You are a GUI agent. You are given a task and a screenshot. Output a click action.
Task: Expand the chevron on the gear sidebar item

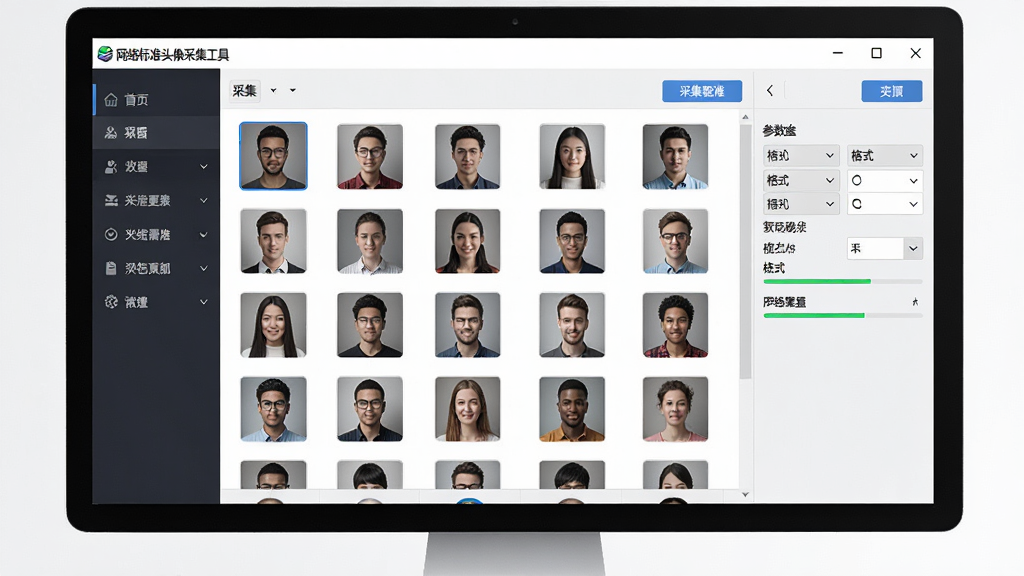click(x=204, y=302)
